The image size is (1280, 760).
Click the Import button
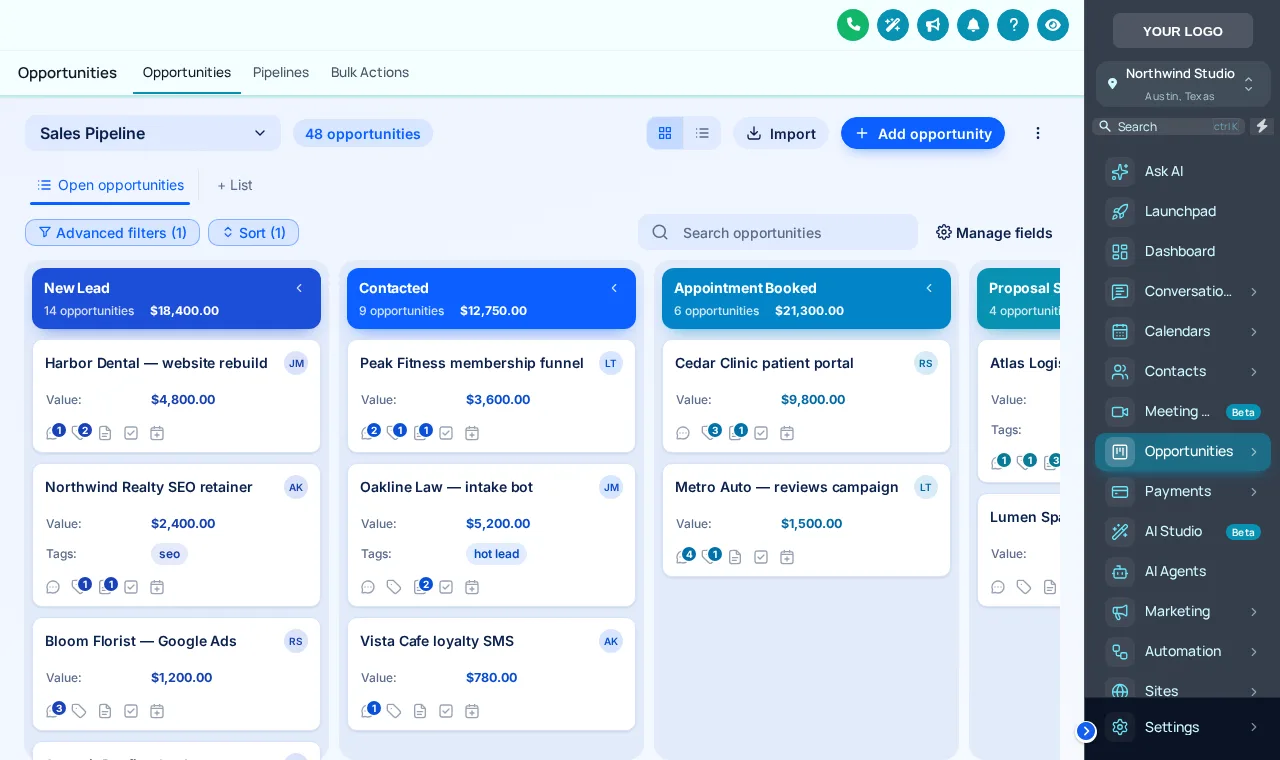point(781,133)
